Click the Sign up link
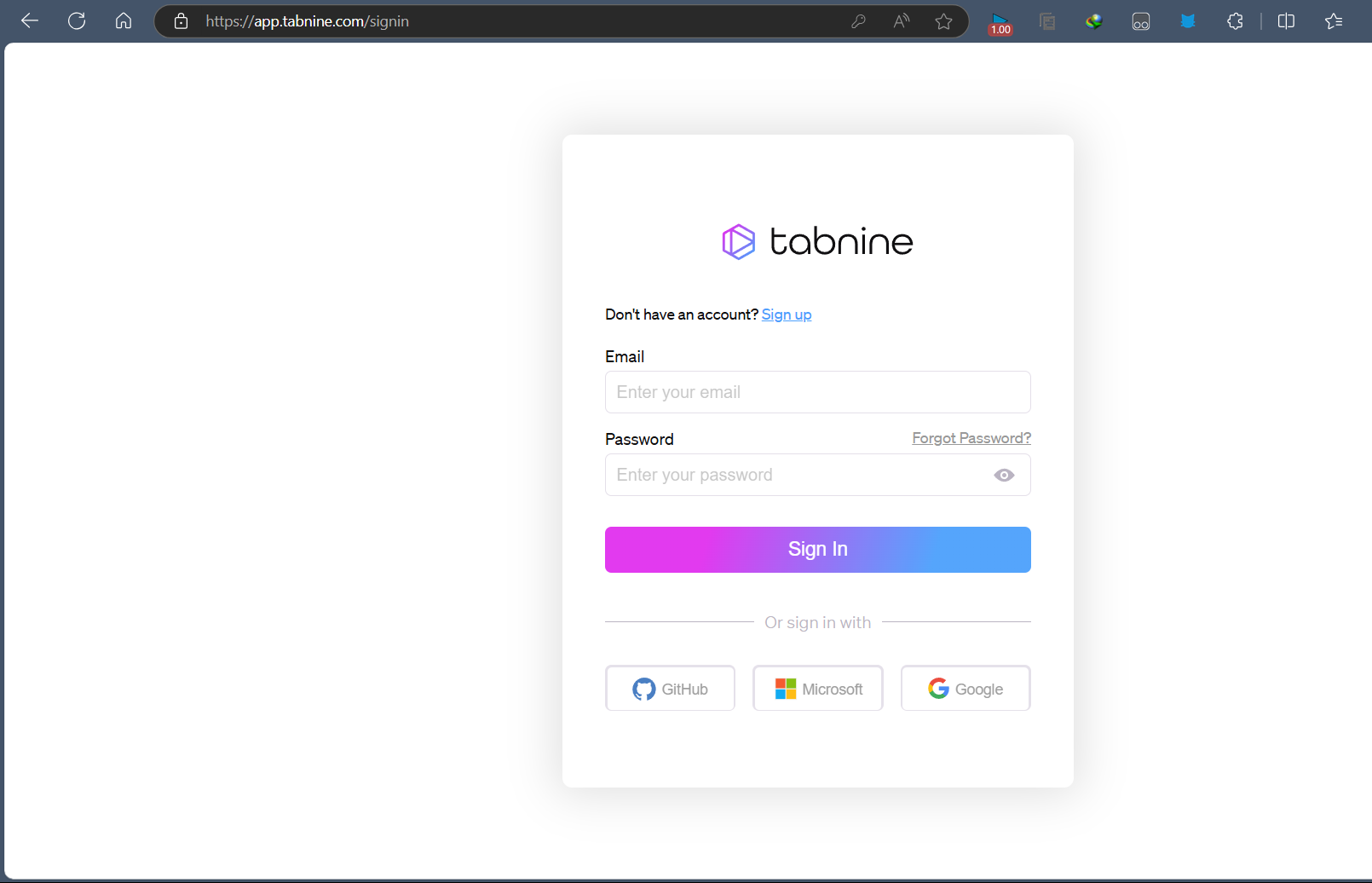 [787, 315]
